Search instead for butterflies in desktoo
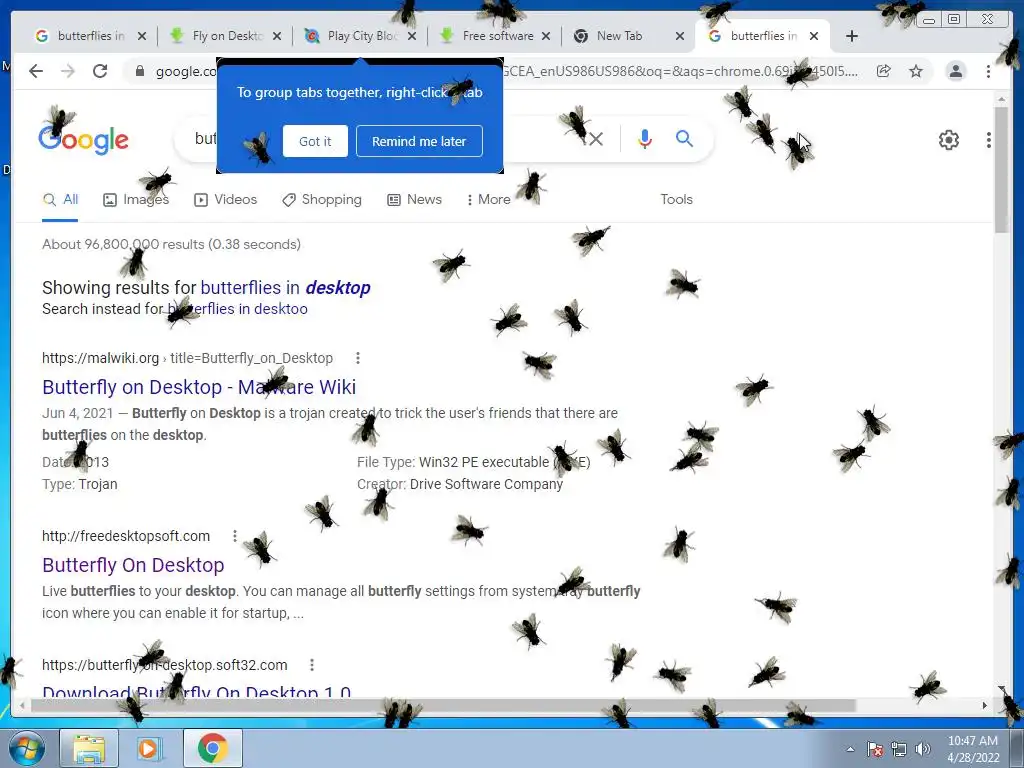 pos(237,309)
